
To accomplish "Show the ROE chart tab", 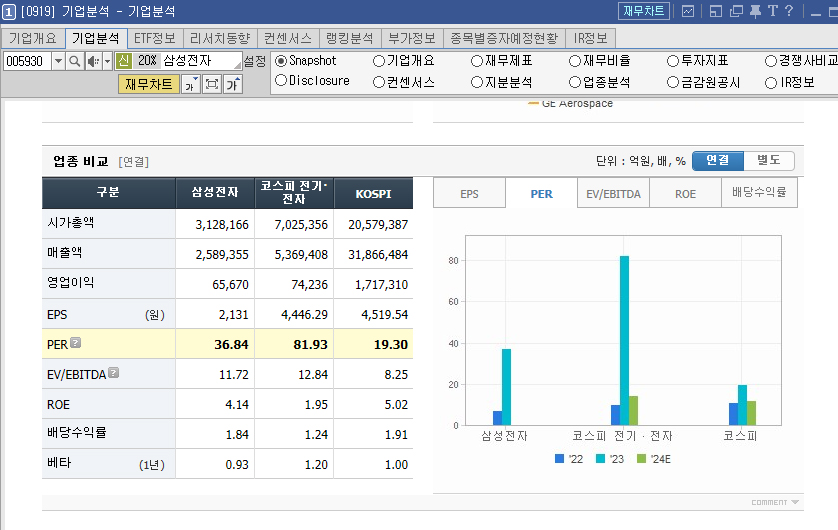I will pos(685,193).
